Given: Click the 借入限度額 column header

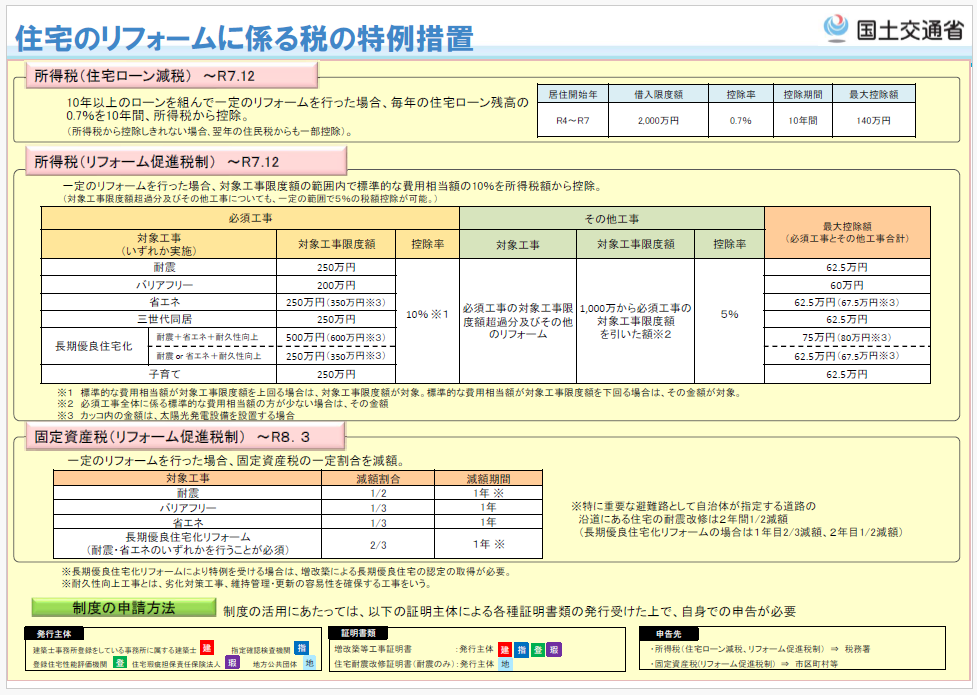Looking at the screenshot, I should click(659, 94).
